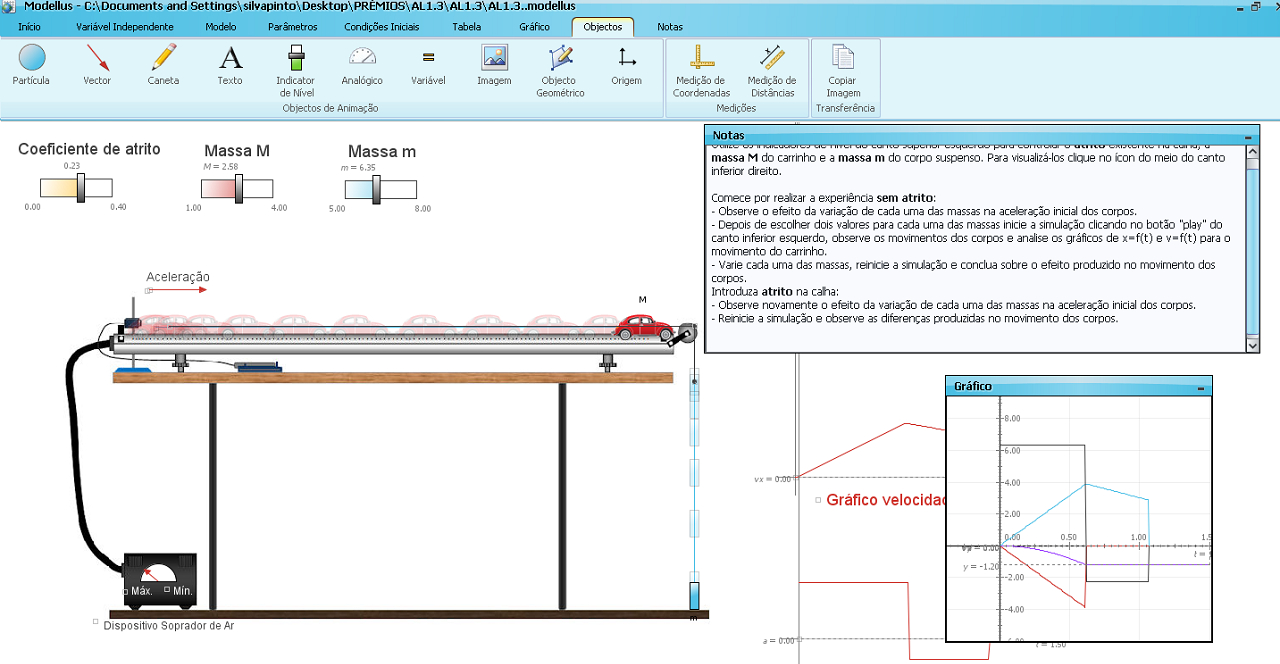
Task: Select the red car labeled M
Action: pyautogui.click(x=646, y=327)
